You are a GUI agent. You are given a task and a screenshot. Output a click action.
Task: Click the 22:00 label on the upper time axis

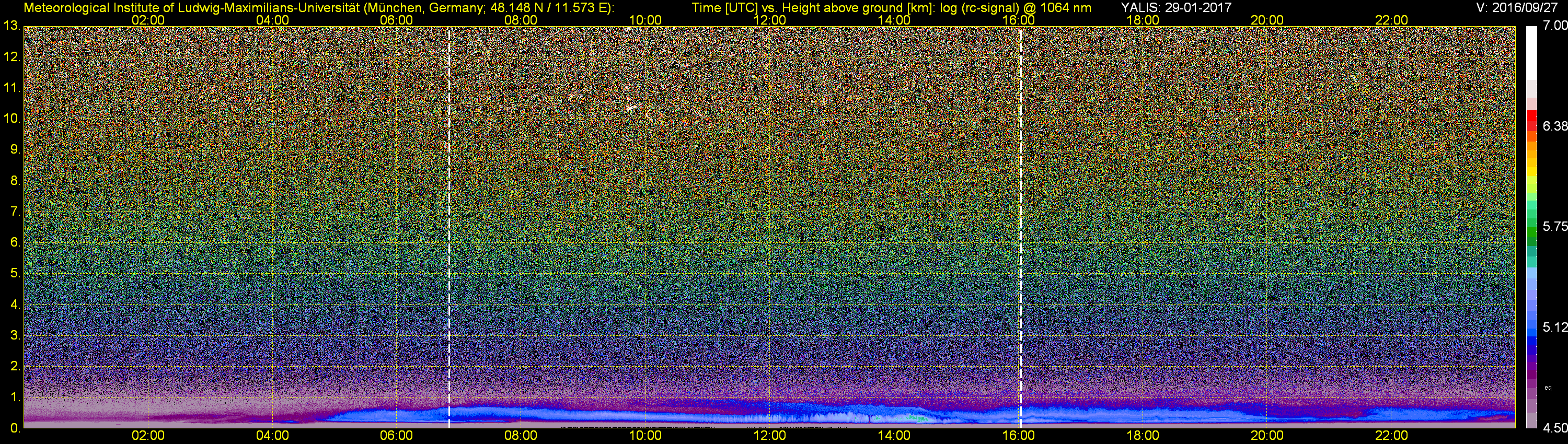(1391, 20)
